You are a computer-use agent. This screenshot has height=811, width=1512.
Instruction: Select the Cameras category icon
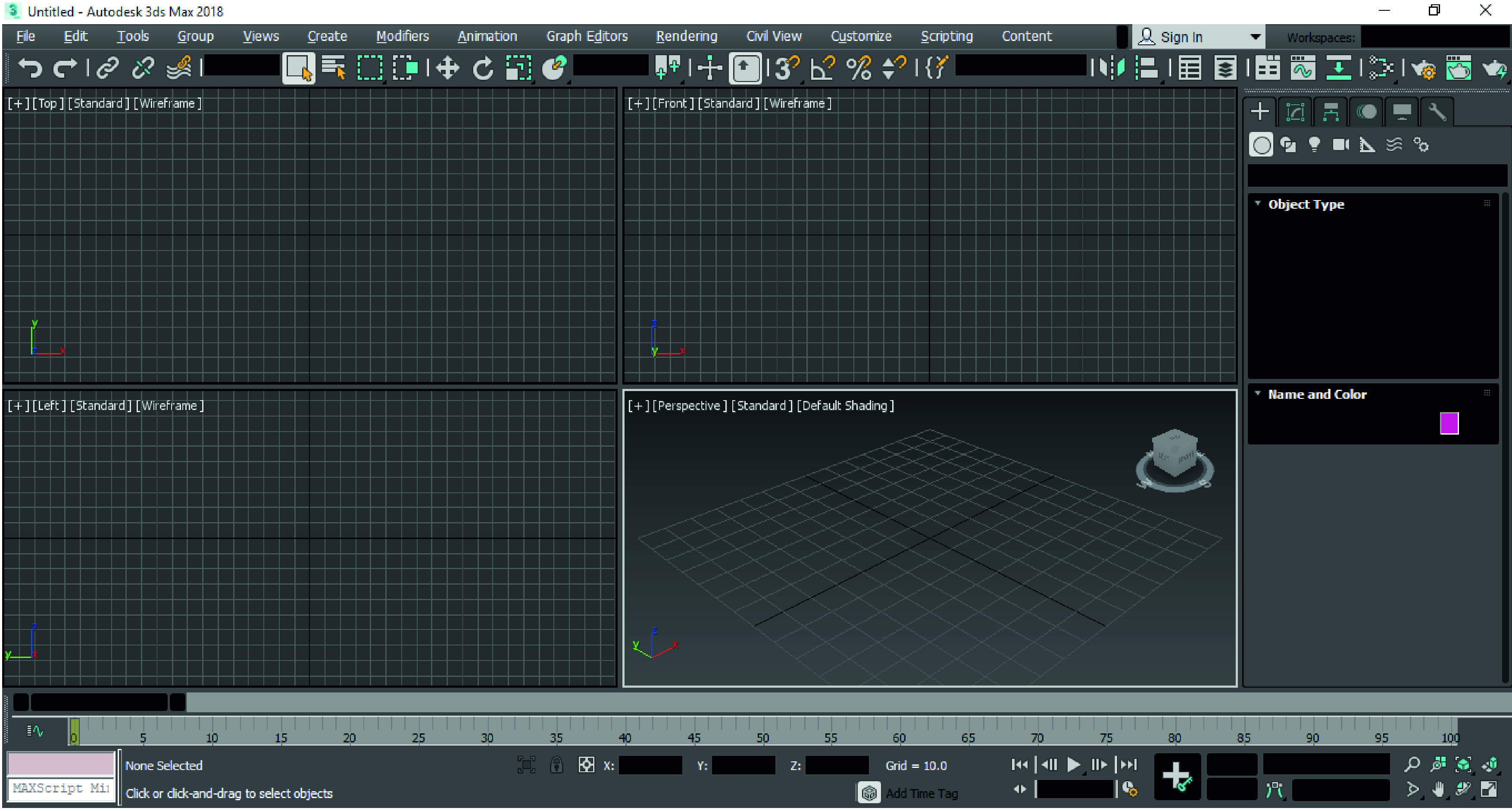click(x=1340, y=145)
